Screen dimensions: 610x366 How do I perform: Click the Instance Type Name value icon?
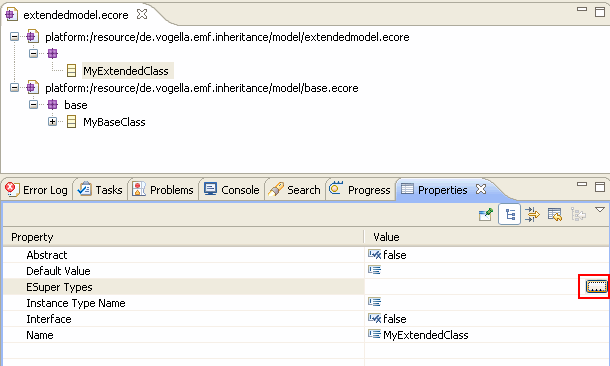click(x=374, y=302)
